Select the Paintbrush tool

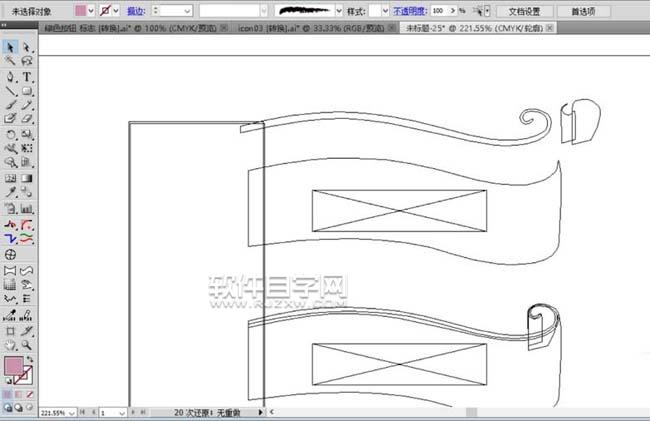pos(10,105)
